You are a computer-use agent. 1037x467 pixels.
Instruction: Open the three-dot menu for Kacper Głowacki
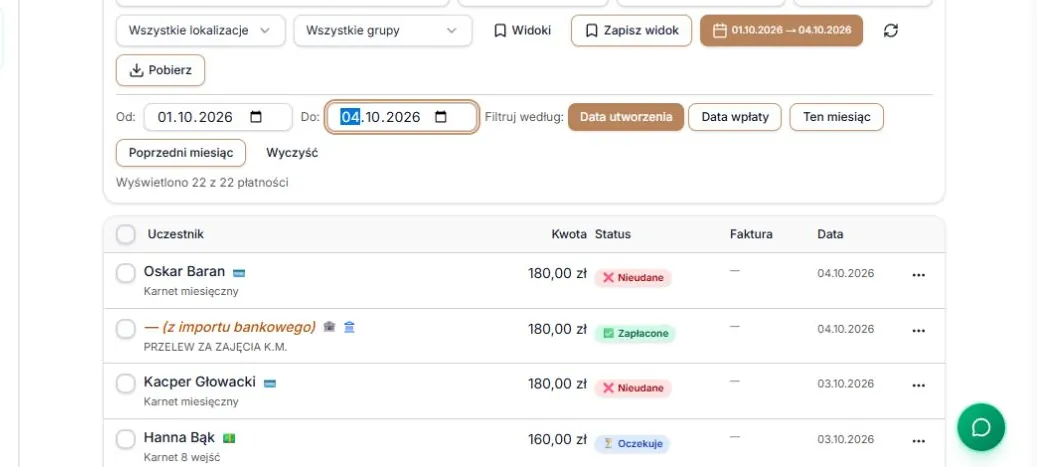pyautogui.click(x=918, y=385)
